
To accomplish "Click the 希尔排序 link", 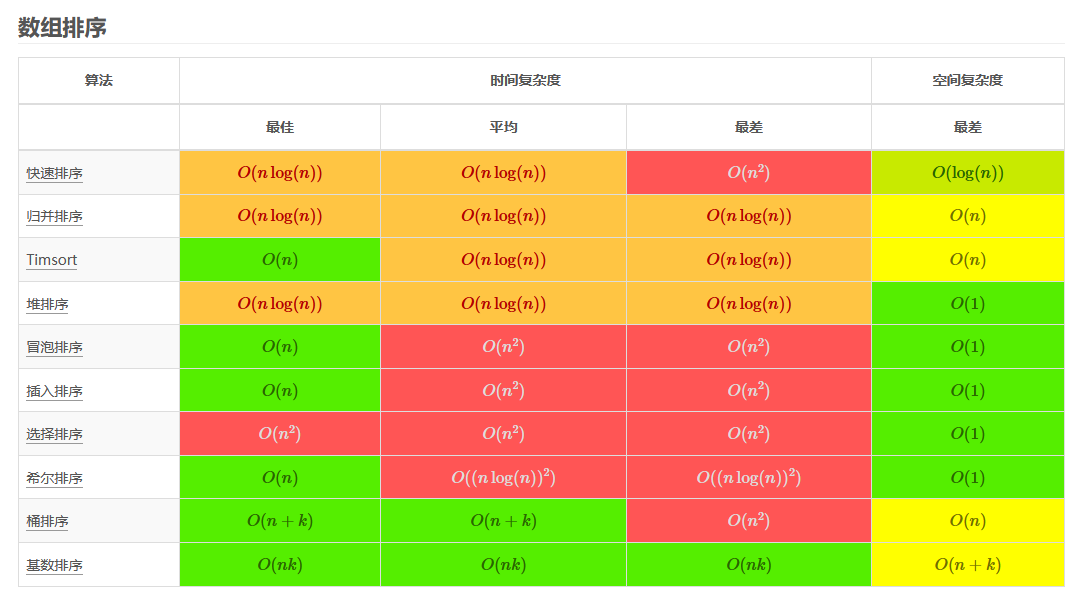I will click(x=55, y=478).
